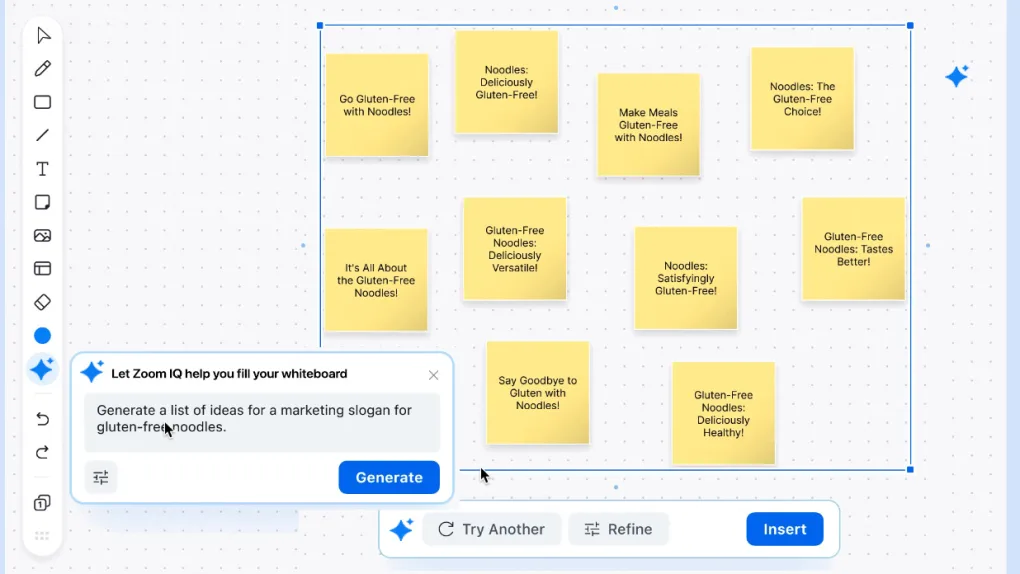Click the Zoom IQ sparkle icon at top right
The image size is (1020, 574).
point(957,76)
